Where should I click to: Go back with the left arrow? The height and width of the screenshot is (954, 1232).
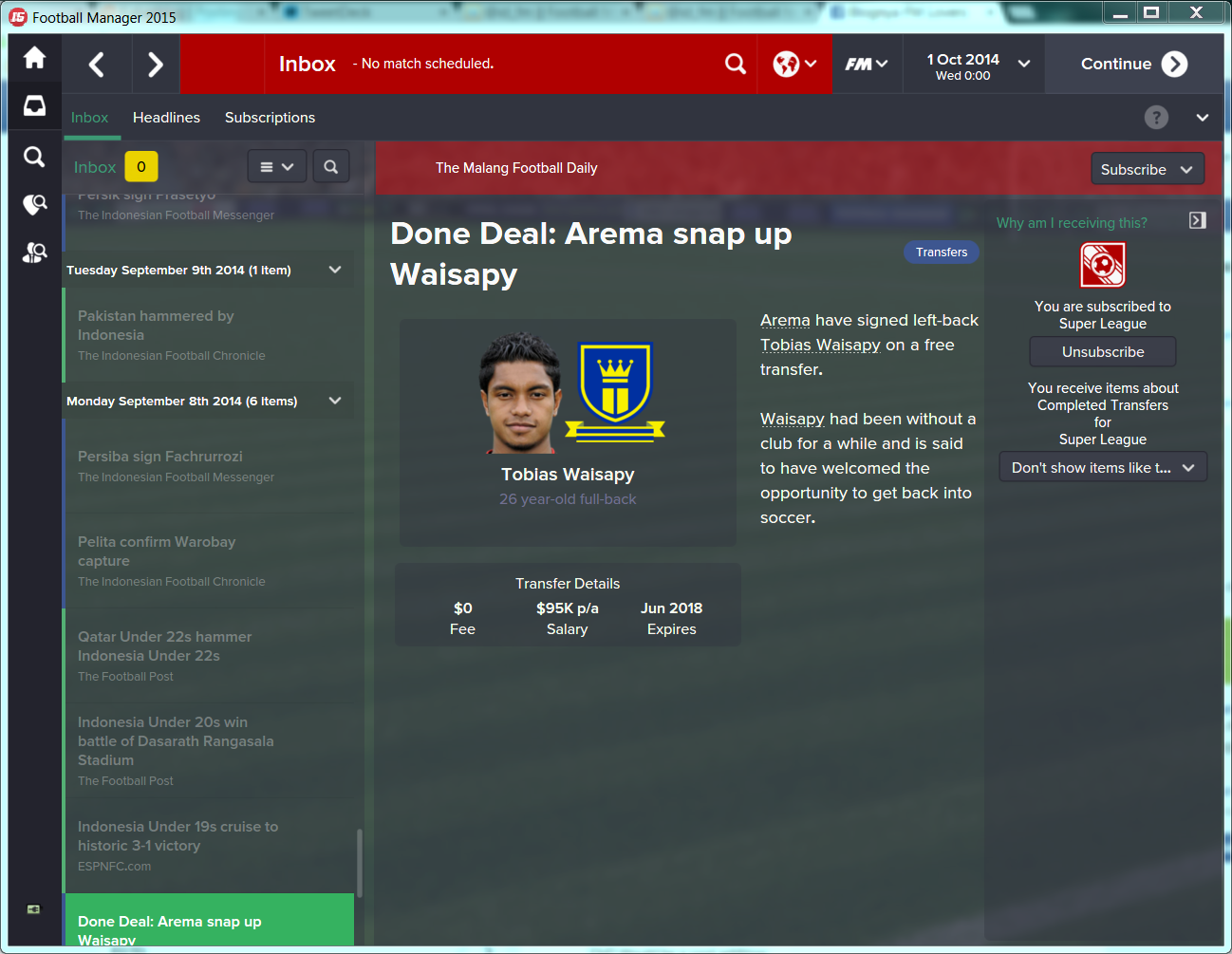pos(96,65)
